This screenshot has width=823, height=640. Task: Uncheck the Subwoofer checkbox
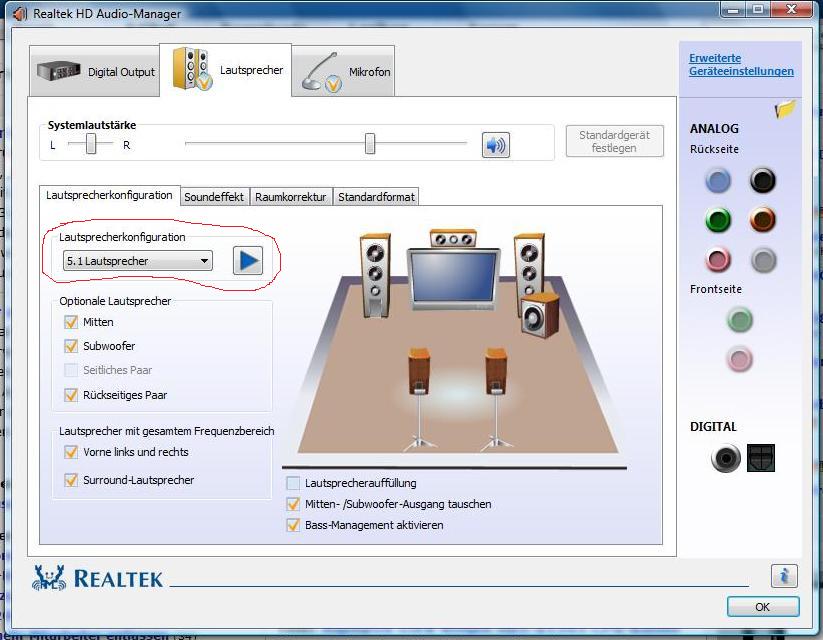click(x=71, y=346)
